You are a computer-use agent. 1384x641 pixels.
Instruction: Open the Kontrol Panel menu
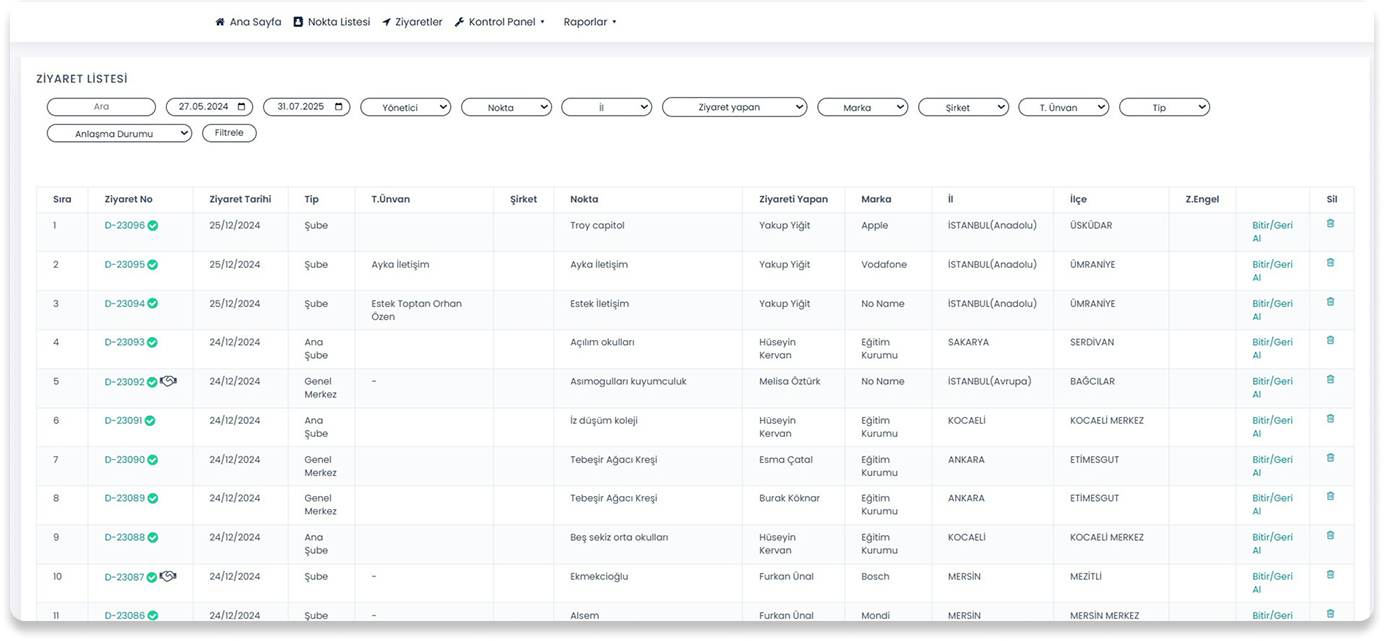[500, 22]
